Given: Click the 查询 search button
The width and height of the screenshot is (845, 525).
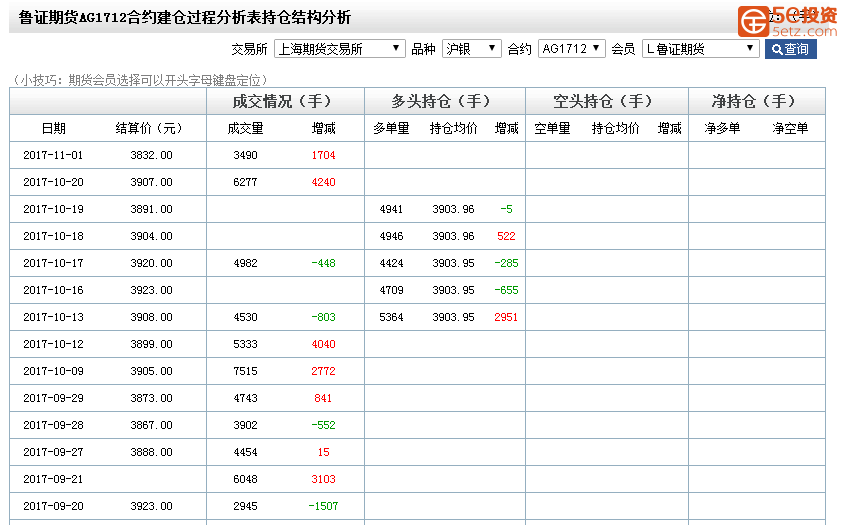Looking at the screenshot, I should click(791, 49).
